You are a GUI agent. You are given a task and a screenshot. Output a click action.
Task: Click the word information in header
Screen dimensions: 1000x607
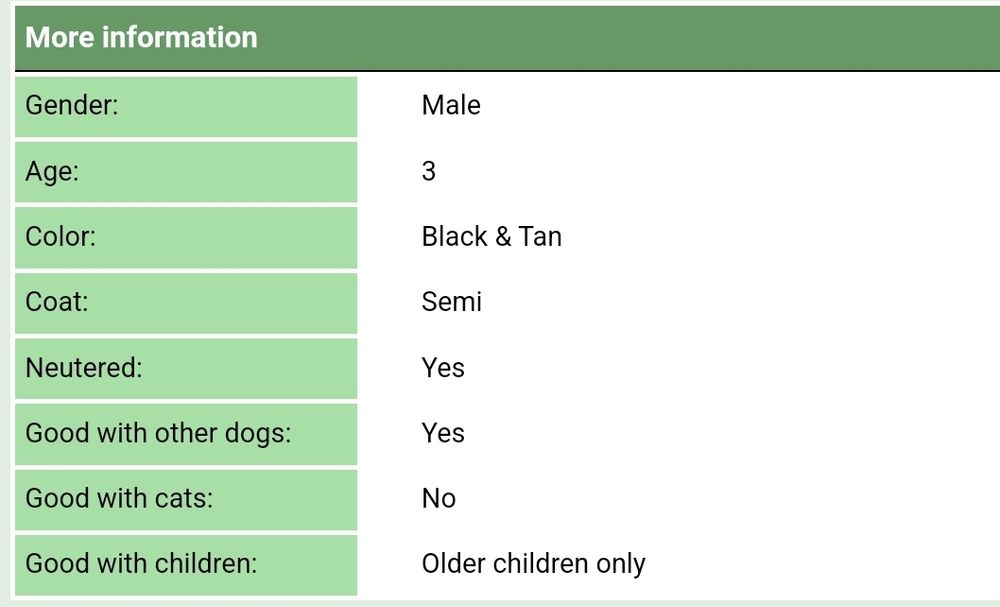pos(180,38)
